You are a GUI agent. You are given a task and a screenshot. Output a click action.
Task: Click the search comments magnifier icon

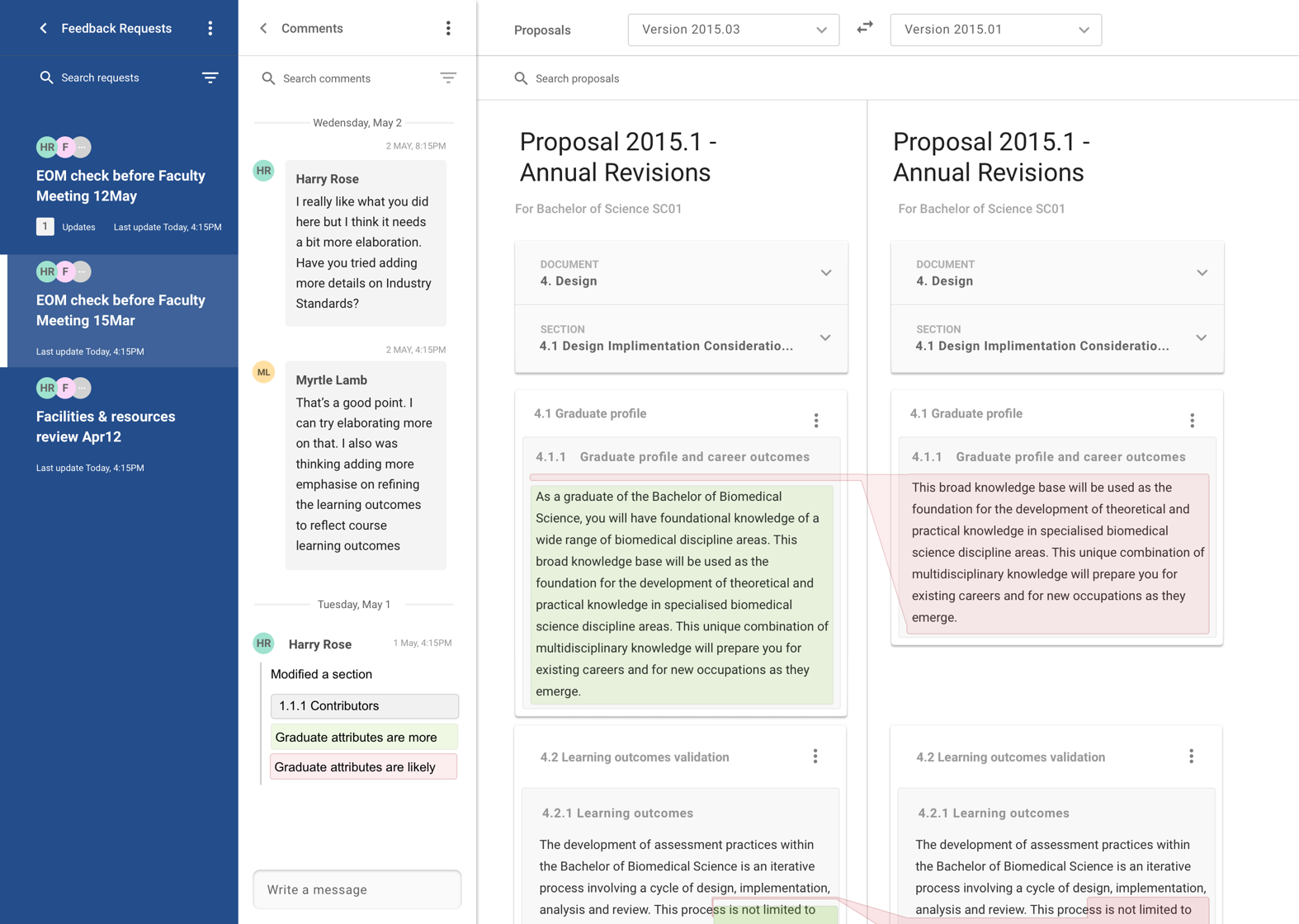point(268,78)
